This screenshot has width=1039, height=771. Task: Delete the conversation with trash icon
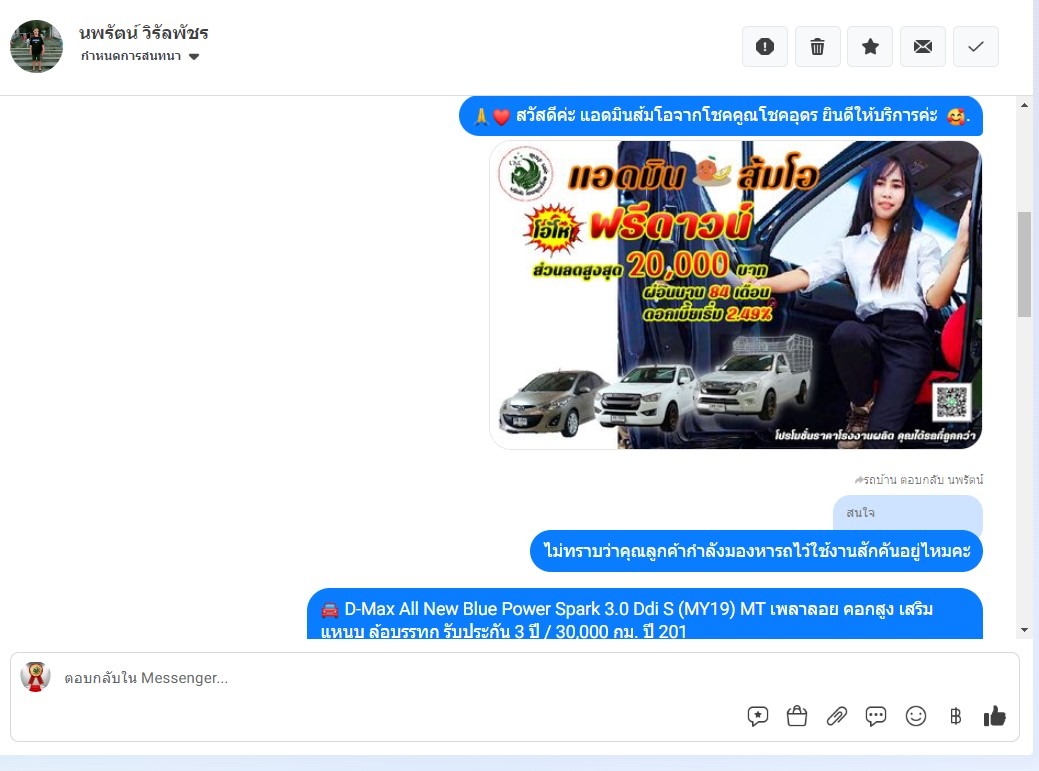click(x=818, y=46)
